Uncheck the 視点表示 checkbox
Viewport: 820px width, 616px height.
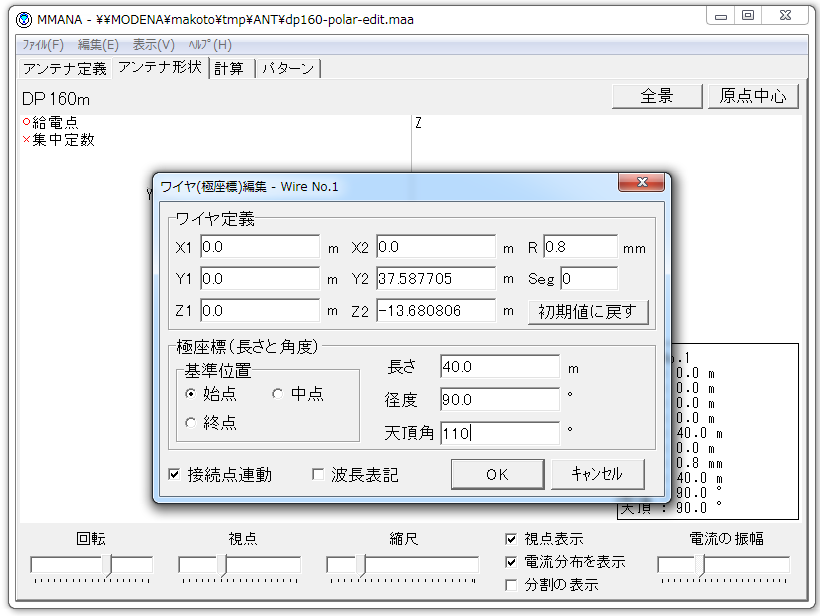point(512,539)
